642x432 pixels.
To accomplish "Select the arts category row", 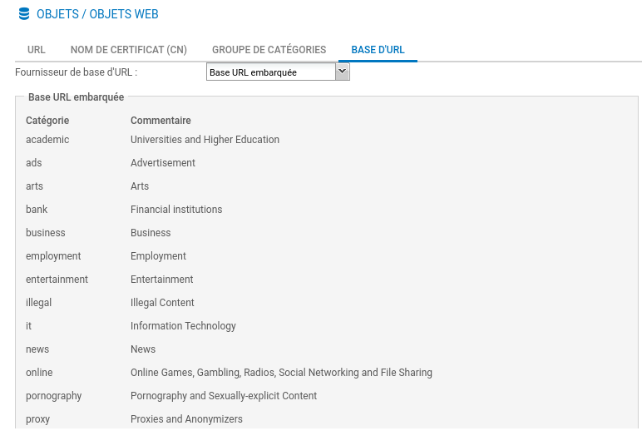I will point(34,186).
